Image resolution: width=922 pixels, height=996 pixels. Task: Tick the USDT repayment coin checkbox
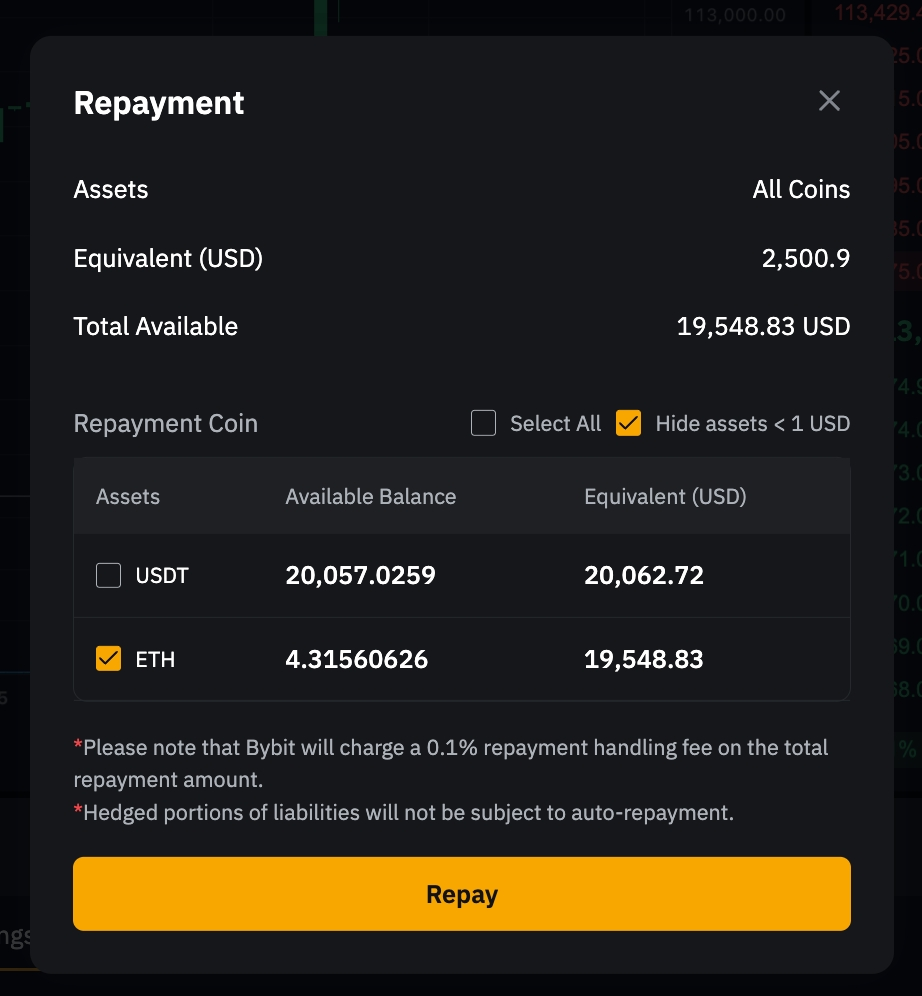pyautogui.click(x=108, y=576)
